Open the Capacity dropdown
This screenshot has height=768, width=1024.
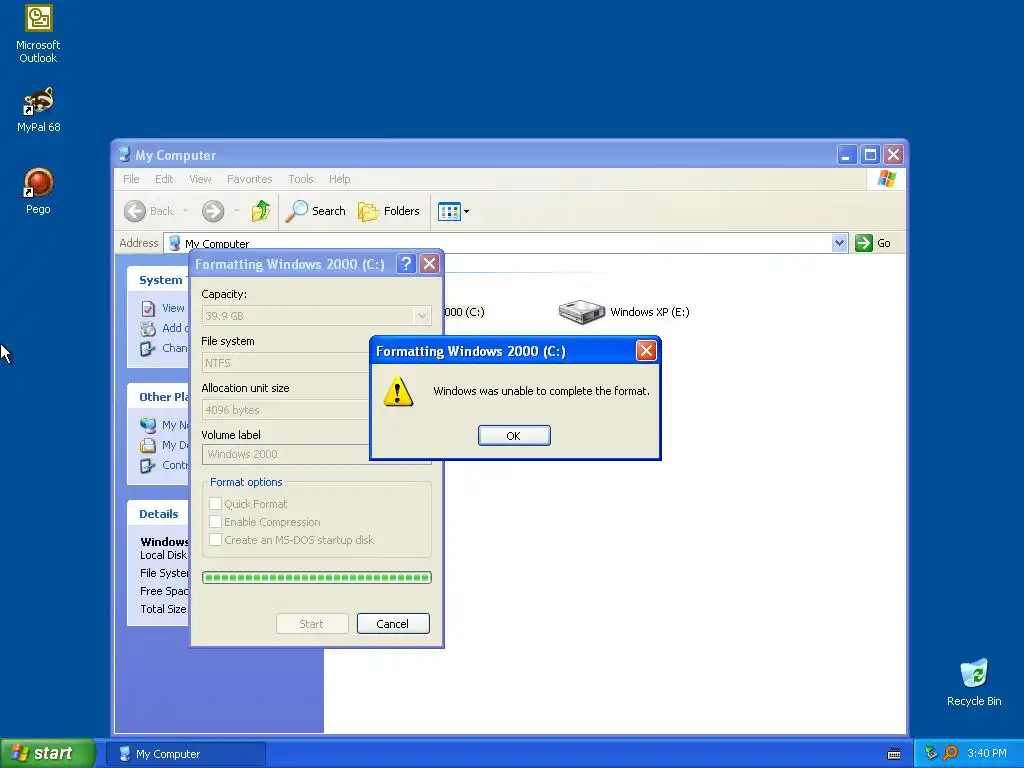tap(422, 316)
